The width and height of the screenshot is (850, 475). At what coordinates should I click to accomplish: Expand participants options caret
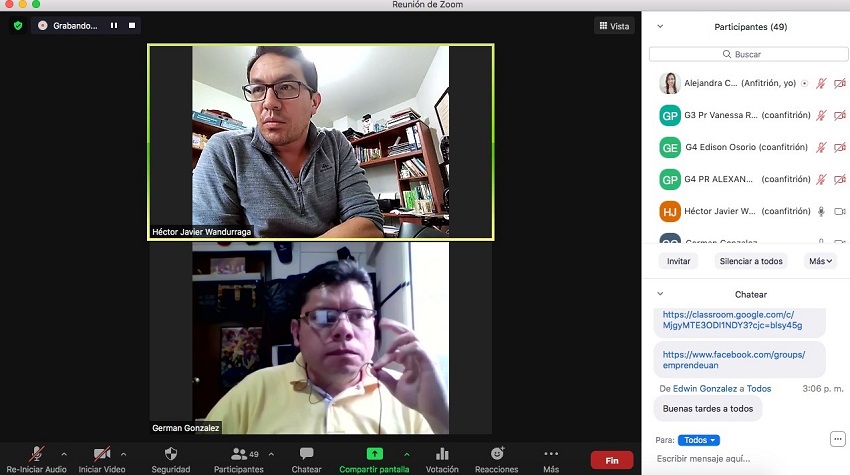271,454
